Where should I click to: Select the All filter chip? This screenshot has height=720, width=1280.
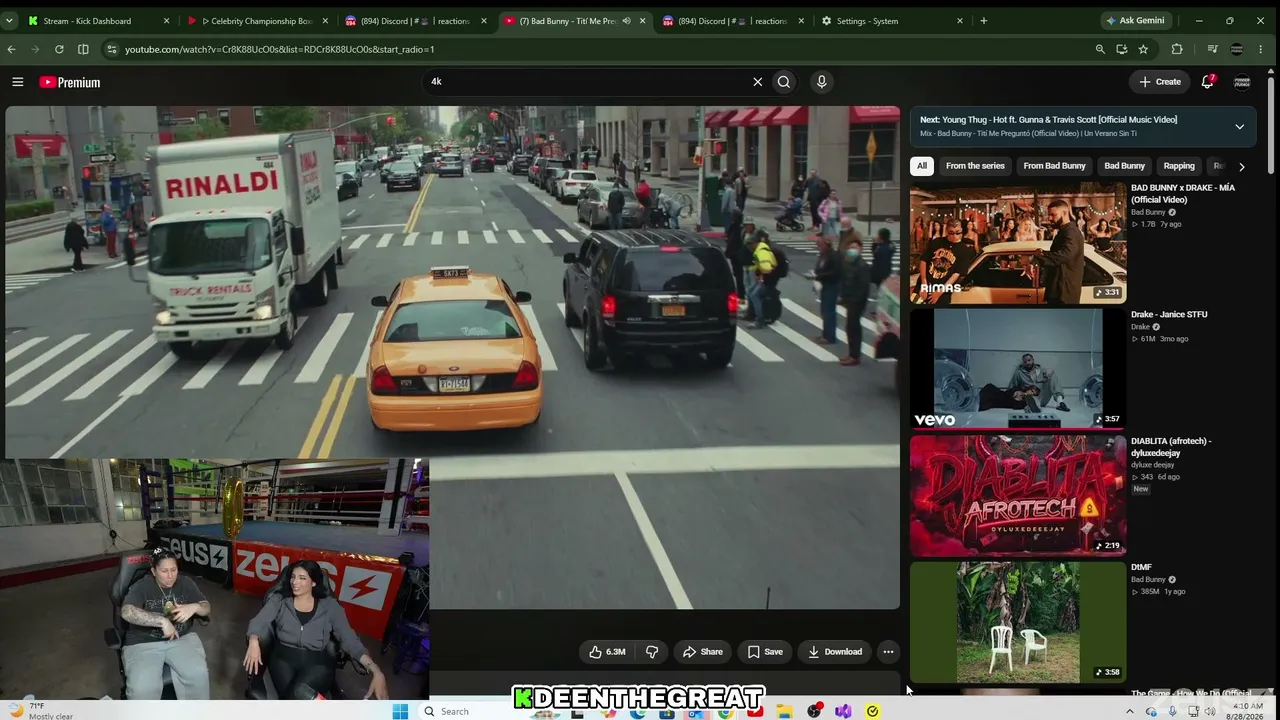pyautogui.click(x=922, y=166)
